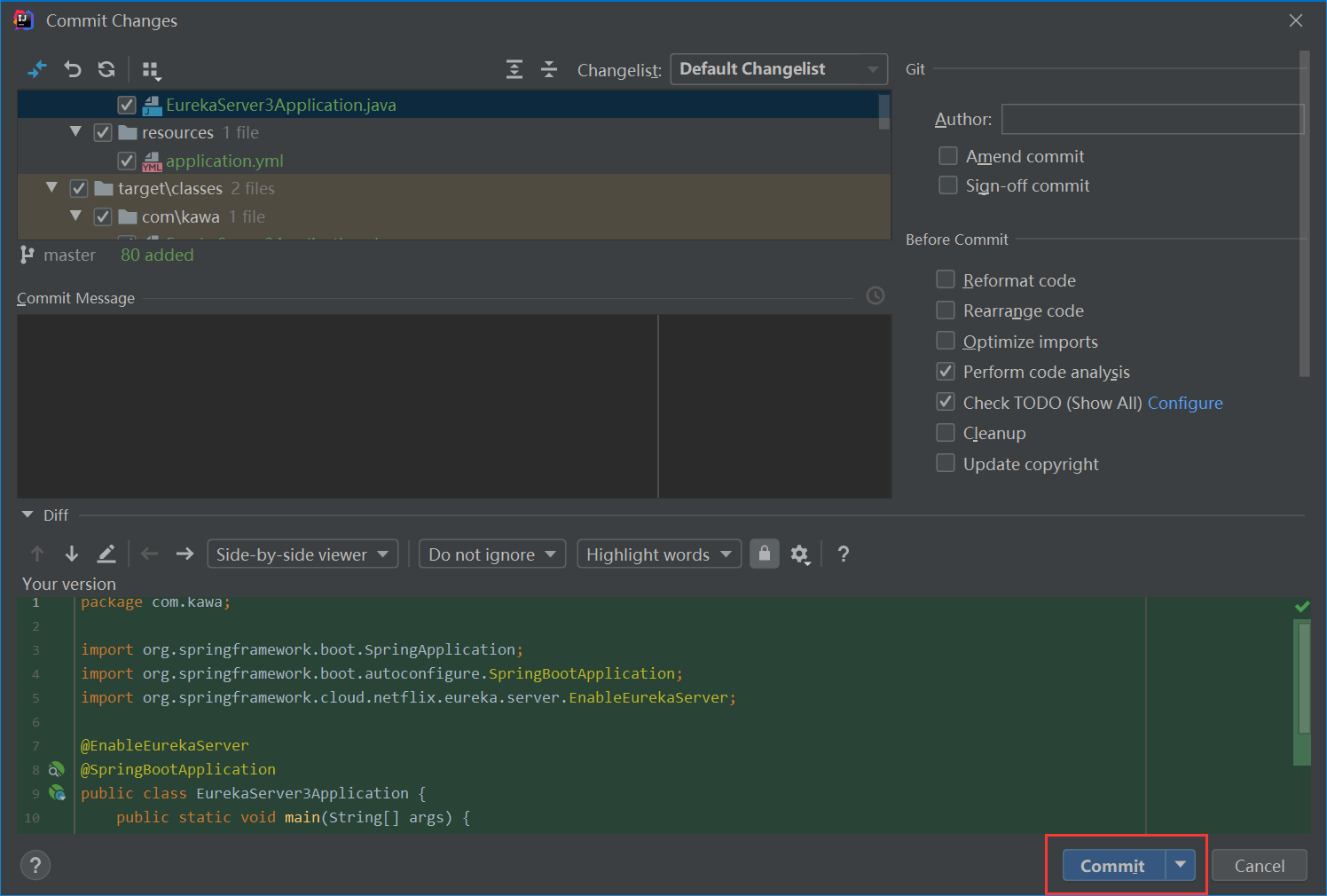Click the Group By toolbar icon
Image resolution: width=1327 pixels, height=896 pixels.
pos(151,70)
